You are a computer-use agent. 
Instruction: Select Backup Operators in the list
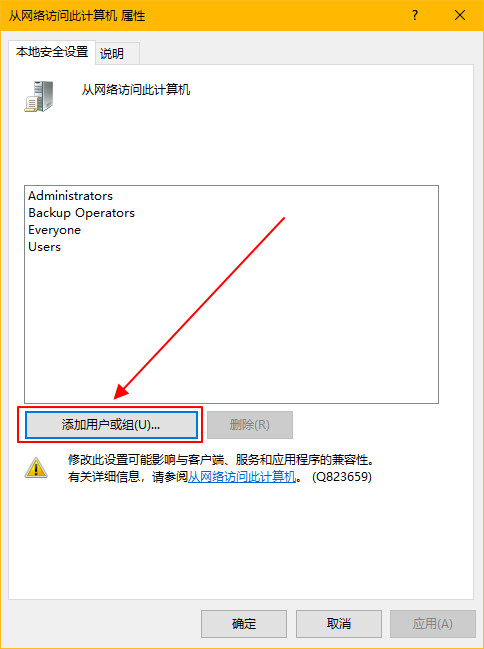(82, 213)
